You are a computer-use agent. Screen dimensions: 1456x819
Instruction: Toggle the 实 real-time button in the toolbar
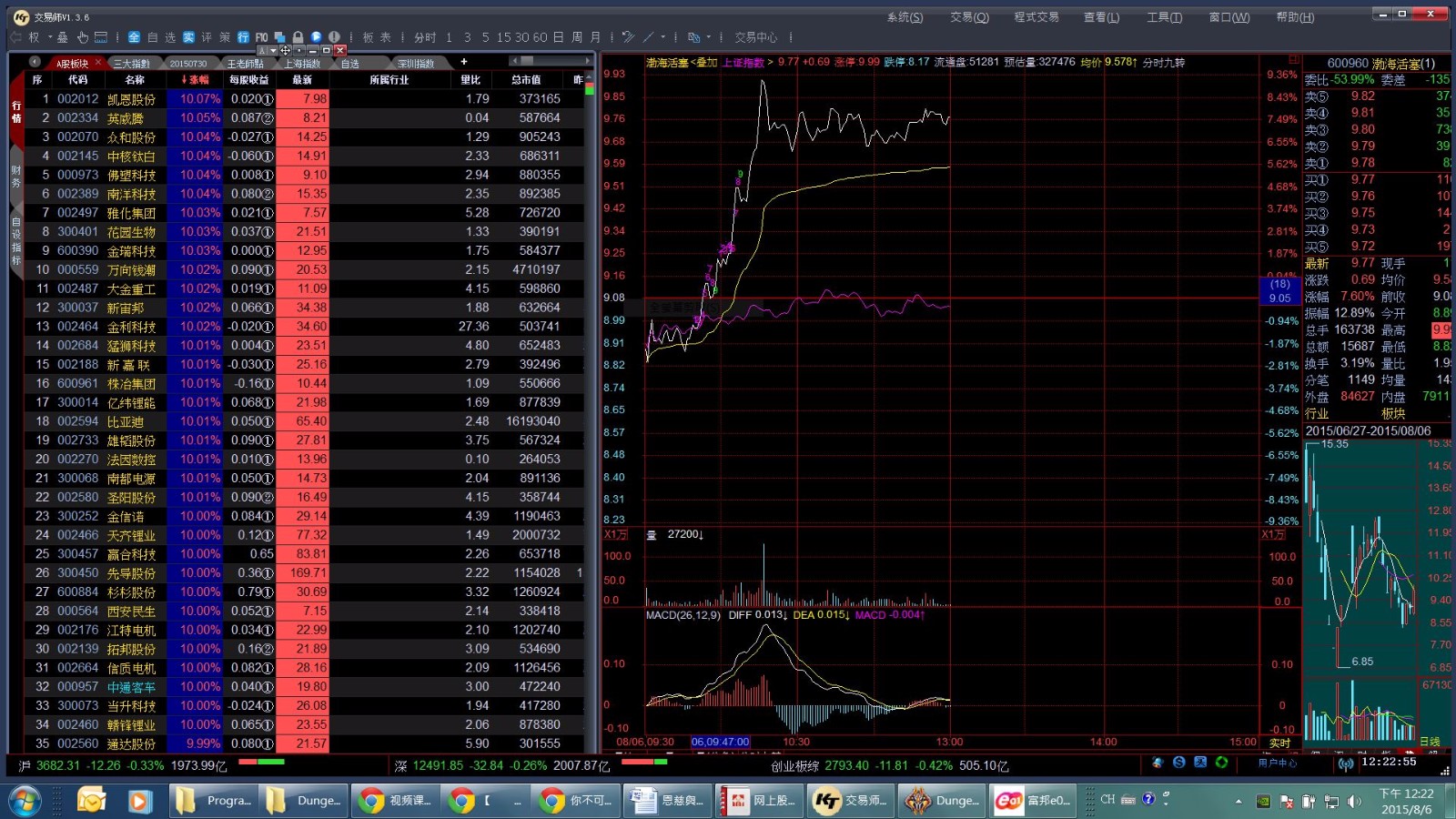pyautogui.click(x=188, y=37)
